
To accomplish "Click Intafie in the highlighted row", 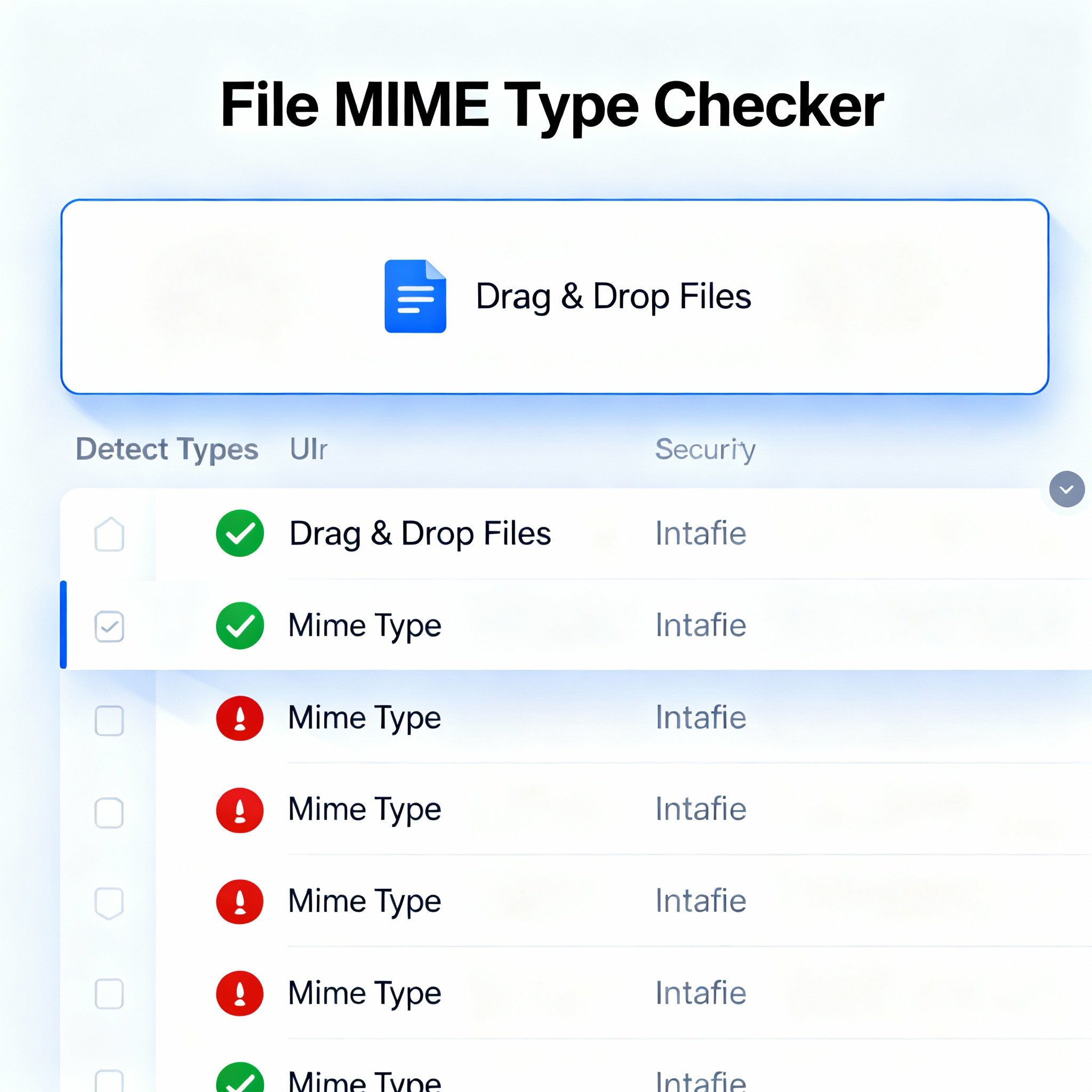I will pyautogui.click(x=700, y=625).
